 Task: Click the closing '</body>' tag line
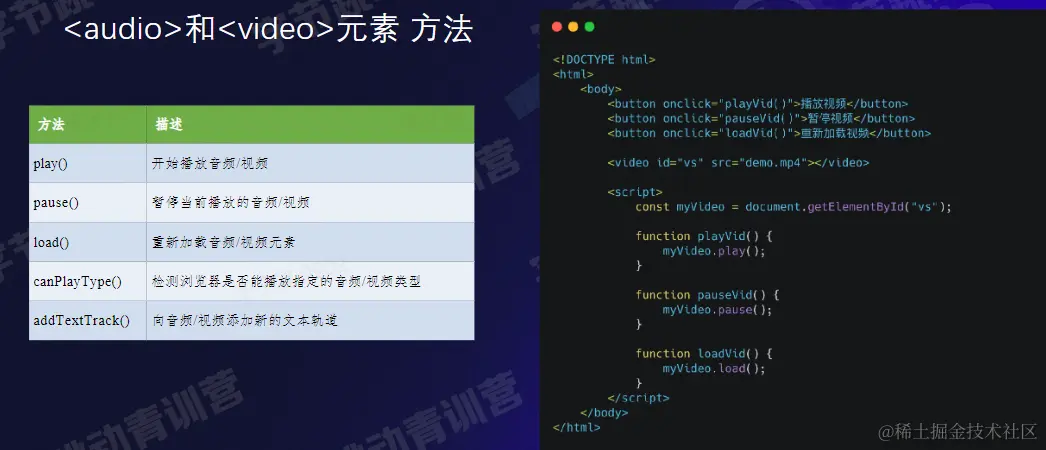[x=604, y=413]
